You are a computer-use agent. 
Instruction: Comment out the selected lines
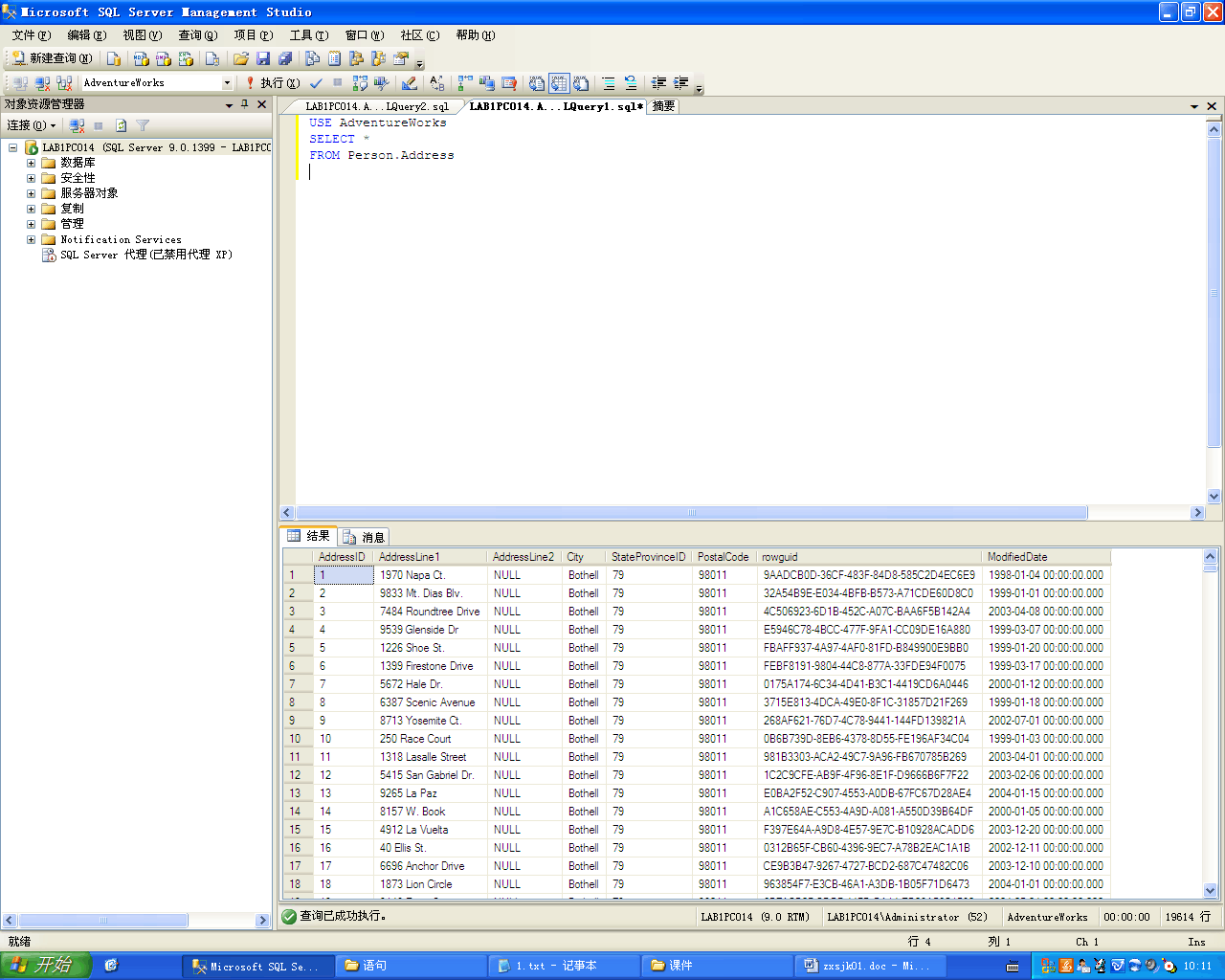[x=609, y=83]
